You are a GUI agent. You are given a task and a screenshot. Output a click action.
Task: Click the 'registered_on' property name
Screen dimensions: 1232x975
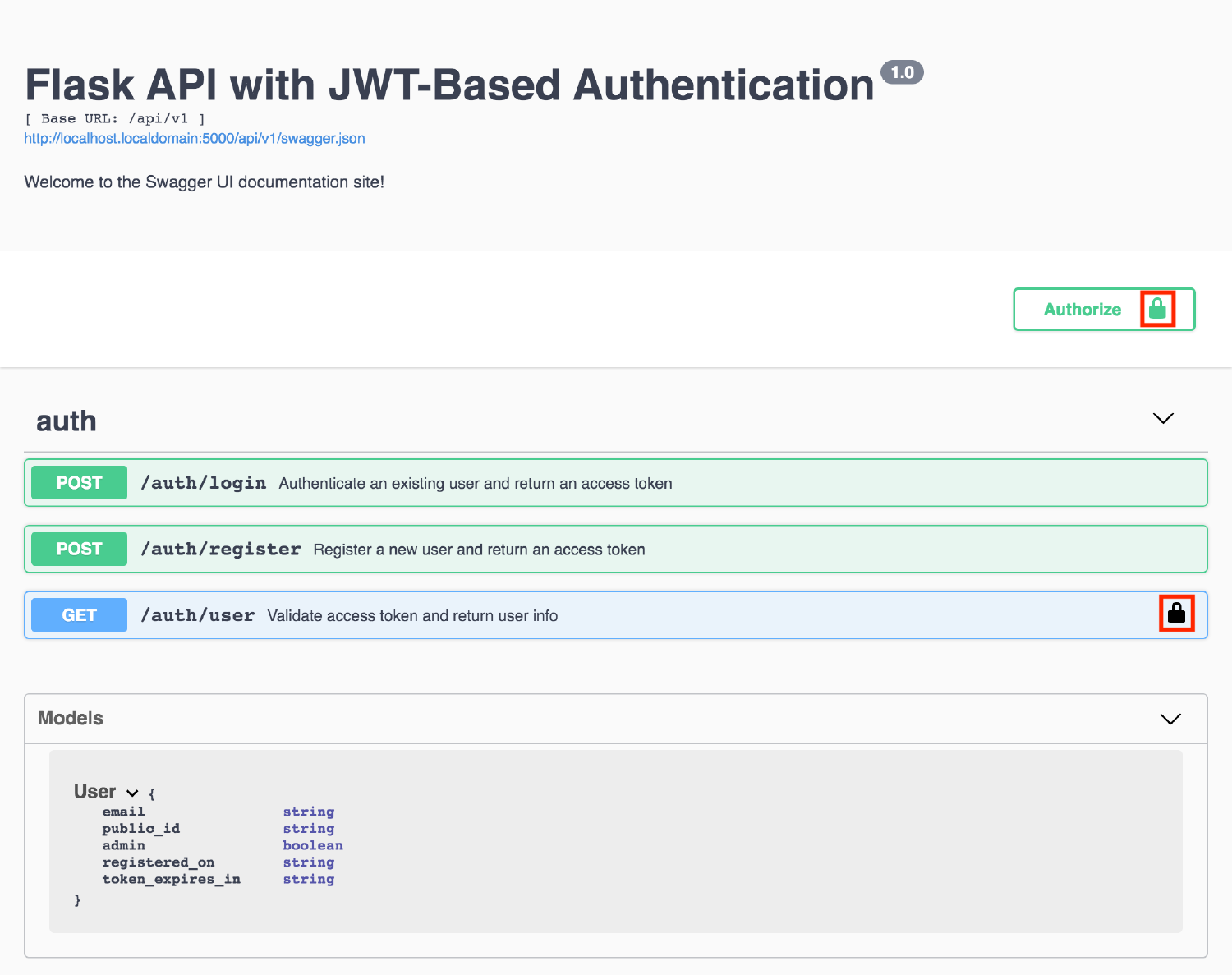click(x=158, y=862)
